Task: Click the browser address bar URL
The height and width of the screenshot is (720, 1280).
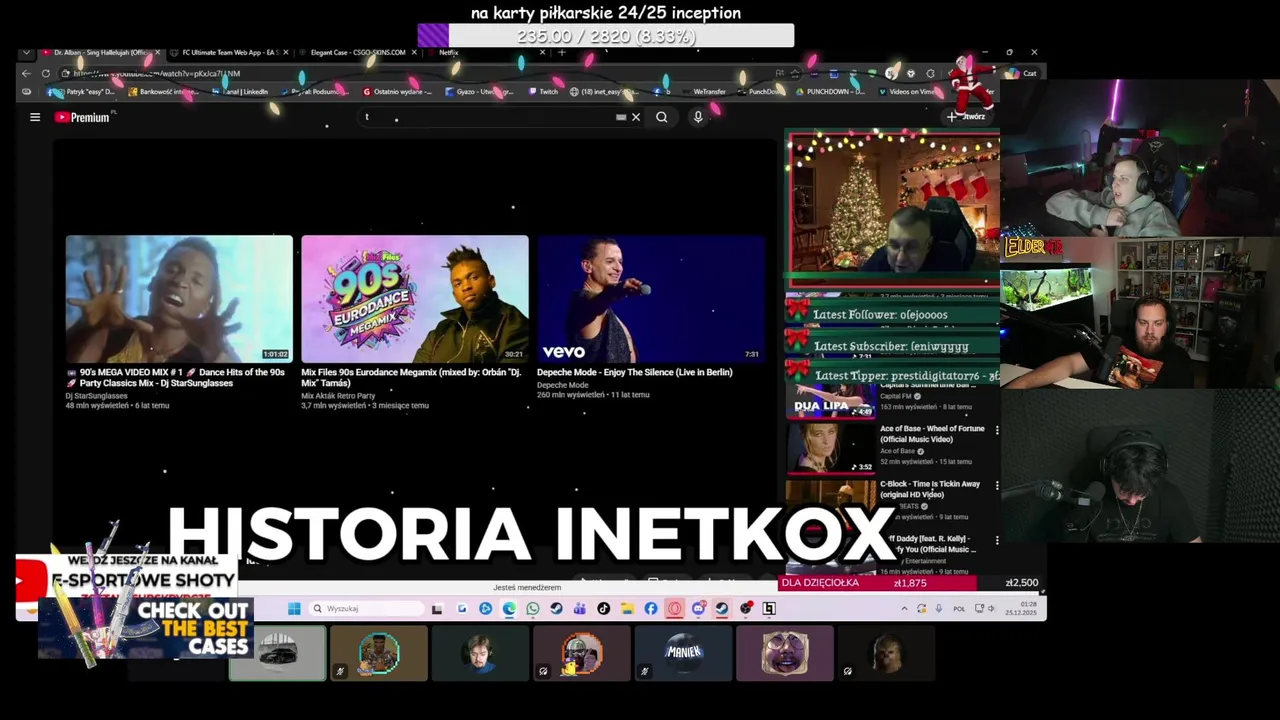Action: coord(157,73)
